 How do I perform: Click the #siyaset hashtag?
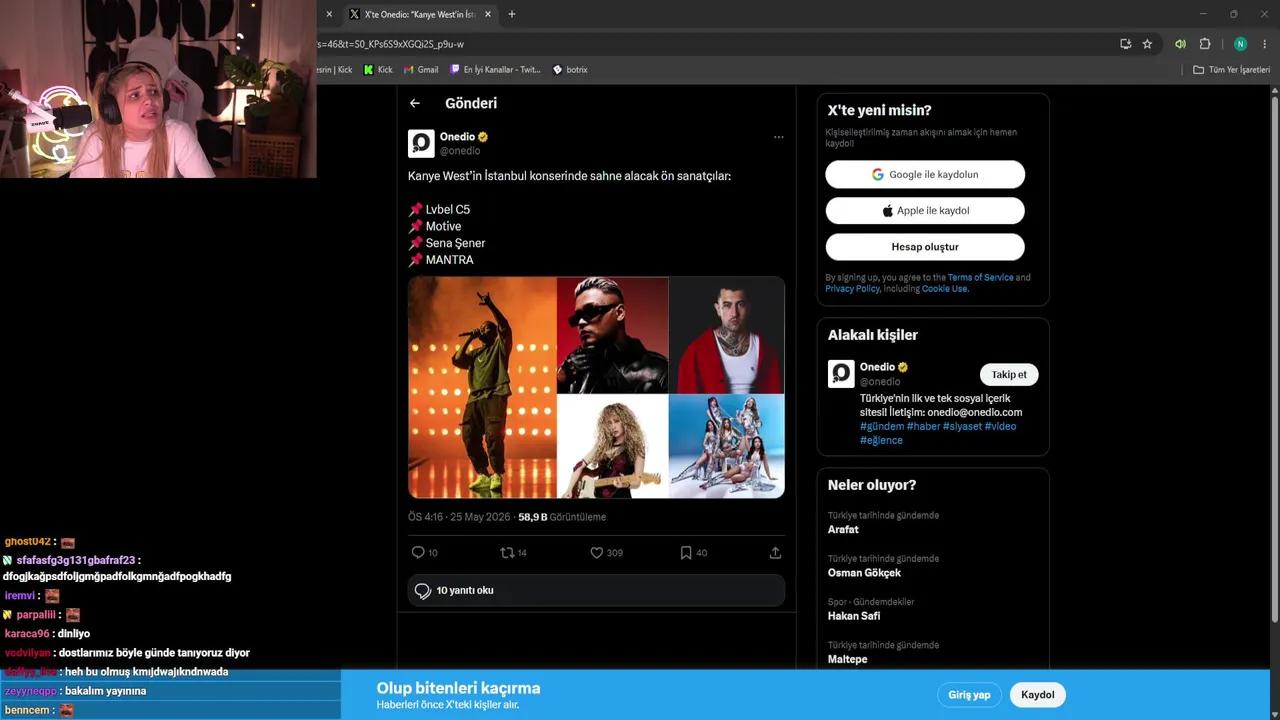[x=962, y=426]
